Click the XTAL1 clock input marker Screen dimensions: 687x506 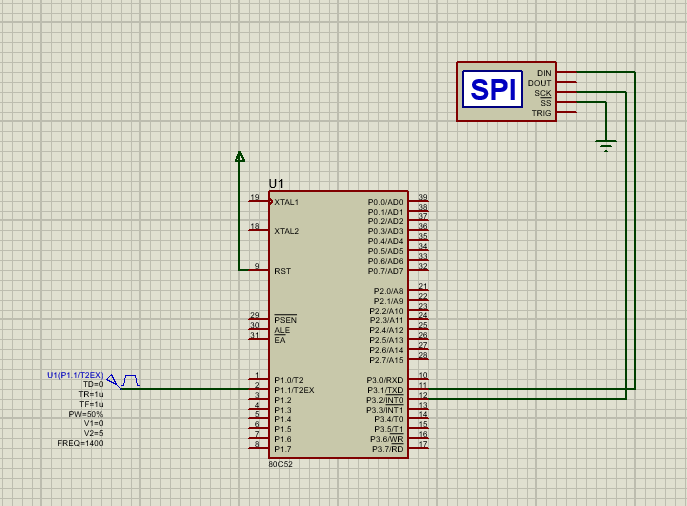[x=271, y=202]
